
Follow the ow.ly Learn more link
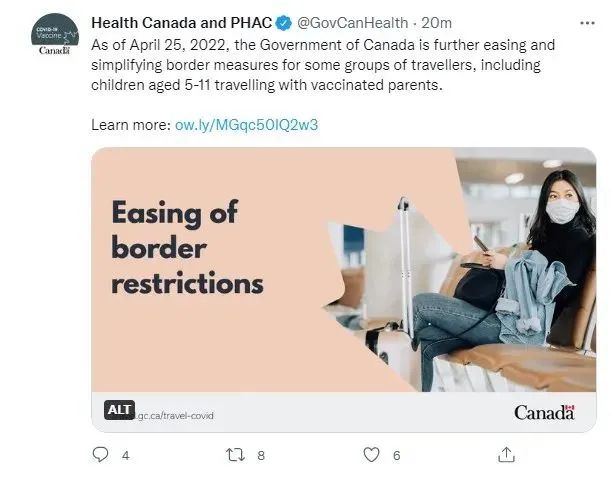(x=247, y=125)
